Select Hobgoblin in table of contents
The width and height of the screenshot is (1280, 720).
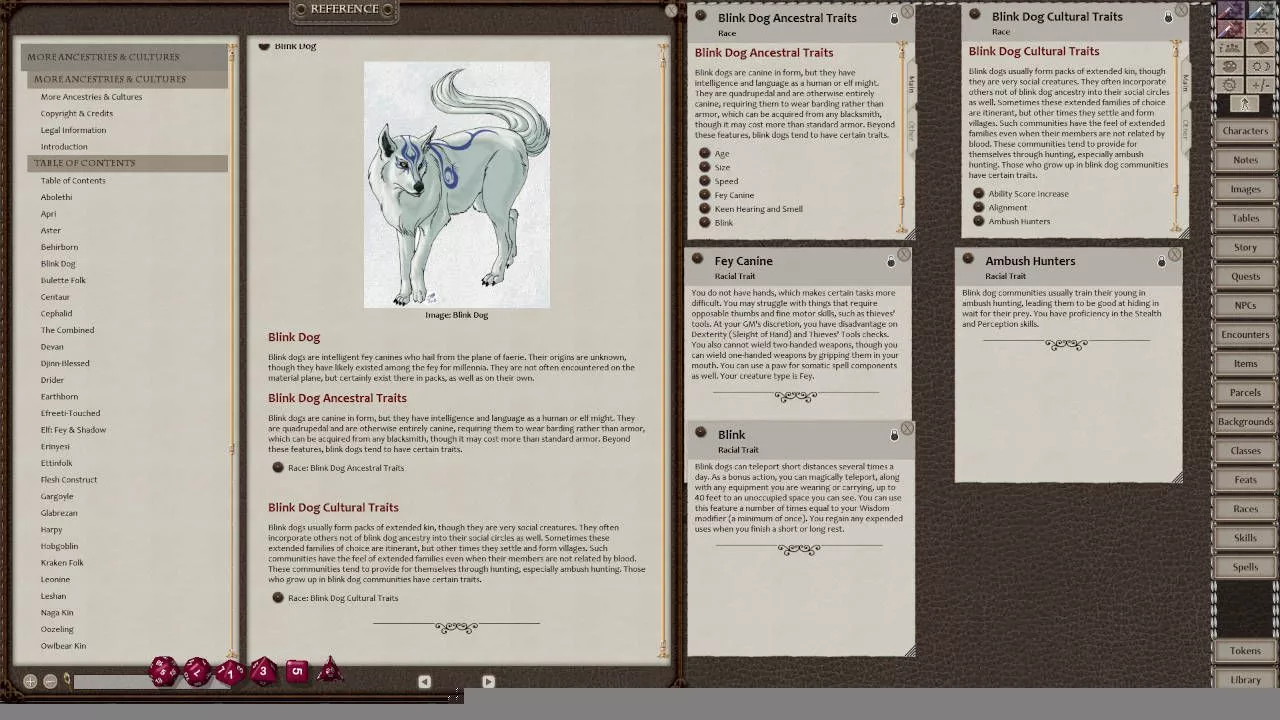coord(59,546)
